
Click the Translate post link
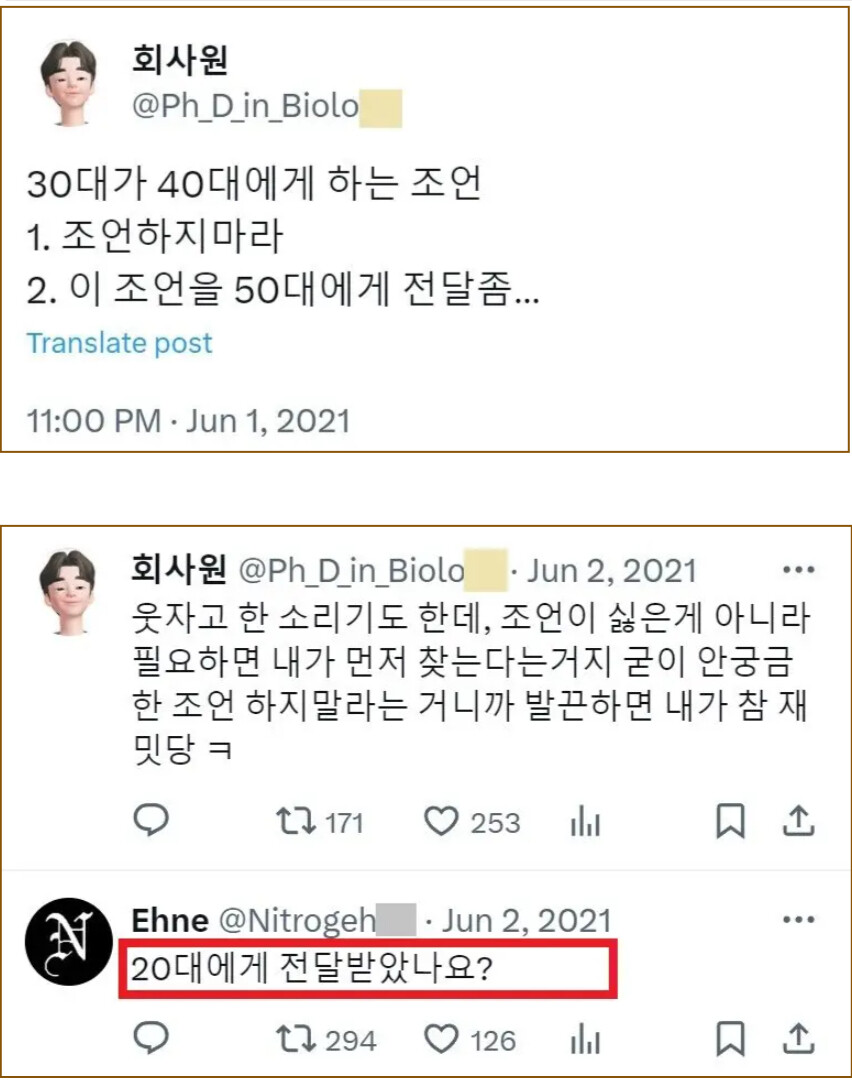click(119, 343)
